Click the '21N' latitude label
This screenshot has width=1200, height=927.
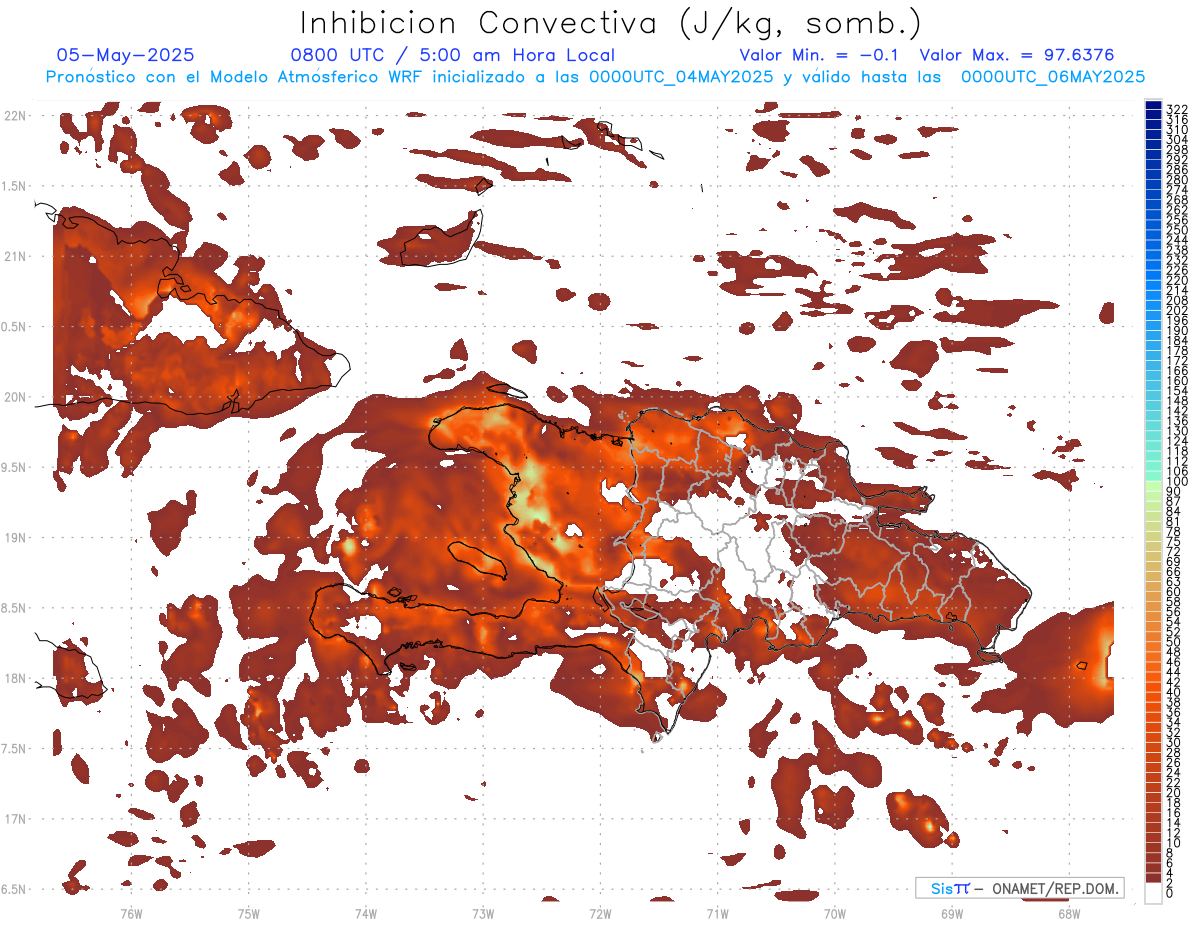click(x=15, y=256)
